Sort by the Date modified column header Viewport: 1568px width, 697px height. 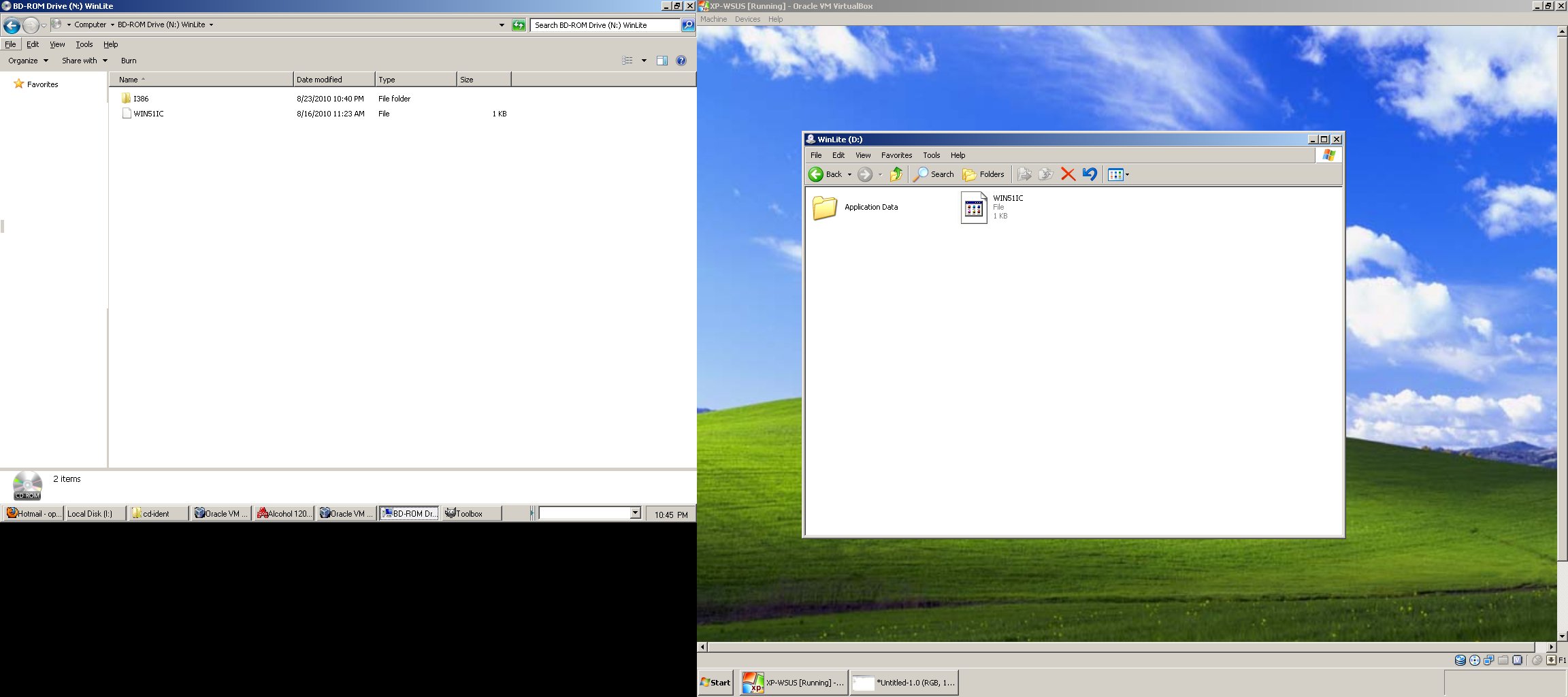tap(333, 80)
